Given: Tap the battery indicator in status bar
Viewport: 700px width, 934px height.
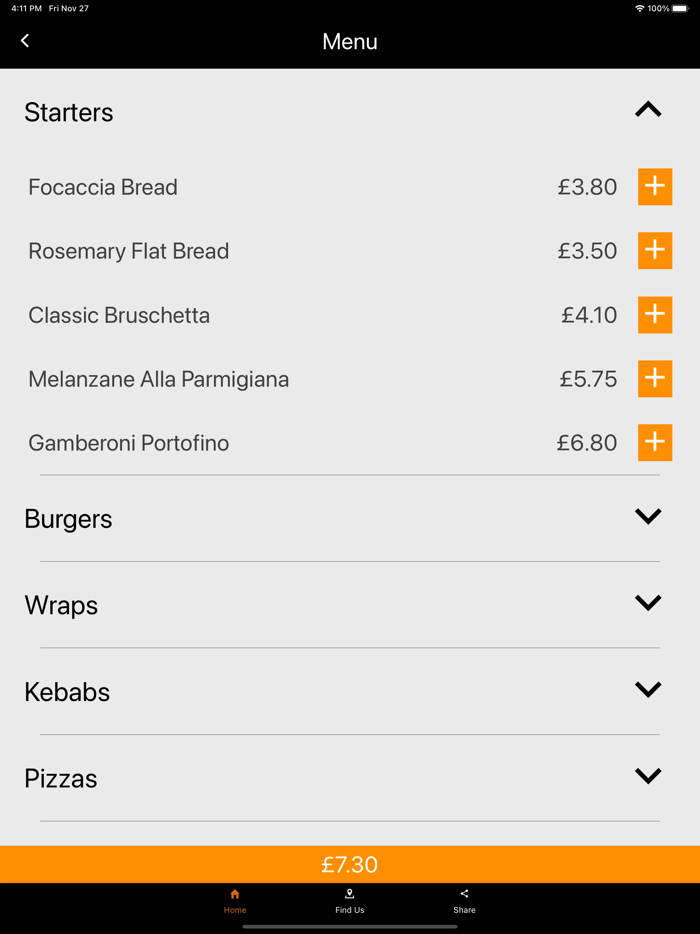Looking at the screenshot, I should (x=680, y=8).
